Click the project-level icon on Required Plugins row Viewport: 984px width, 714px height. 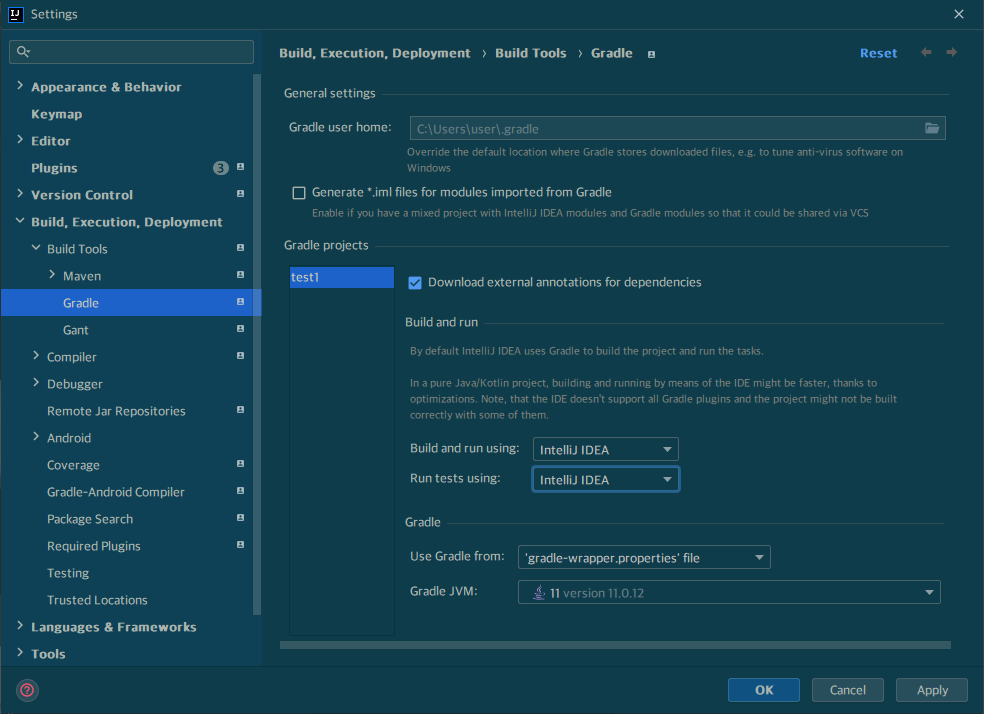(240, 545)
